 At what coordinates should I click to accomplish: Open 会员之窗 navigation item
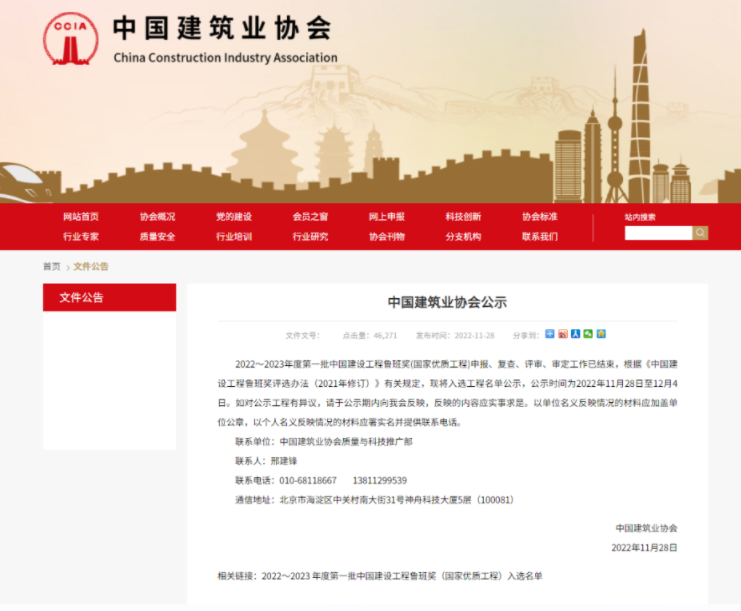point(310,216)
